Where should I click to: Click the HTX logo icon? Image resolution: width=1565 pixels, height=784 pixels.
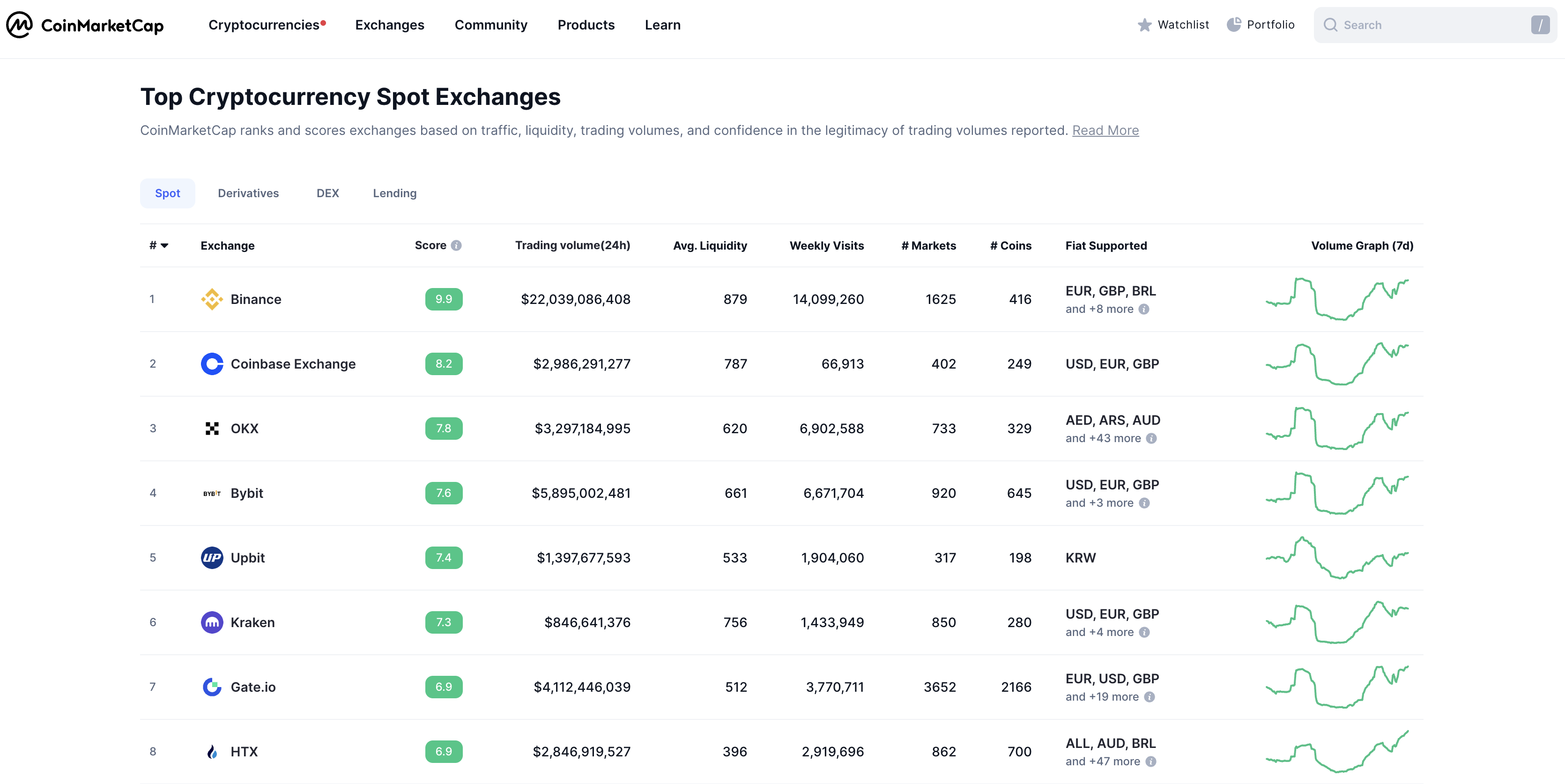(212, 752)
